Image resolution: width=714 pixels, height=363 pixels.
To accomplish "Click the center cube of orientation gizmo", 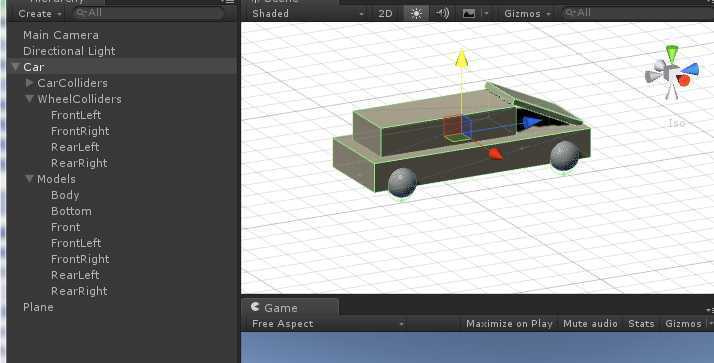I will pyautogui.click(x=672, y=73).
